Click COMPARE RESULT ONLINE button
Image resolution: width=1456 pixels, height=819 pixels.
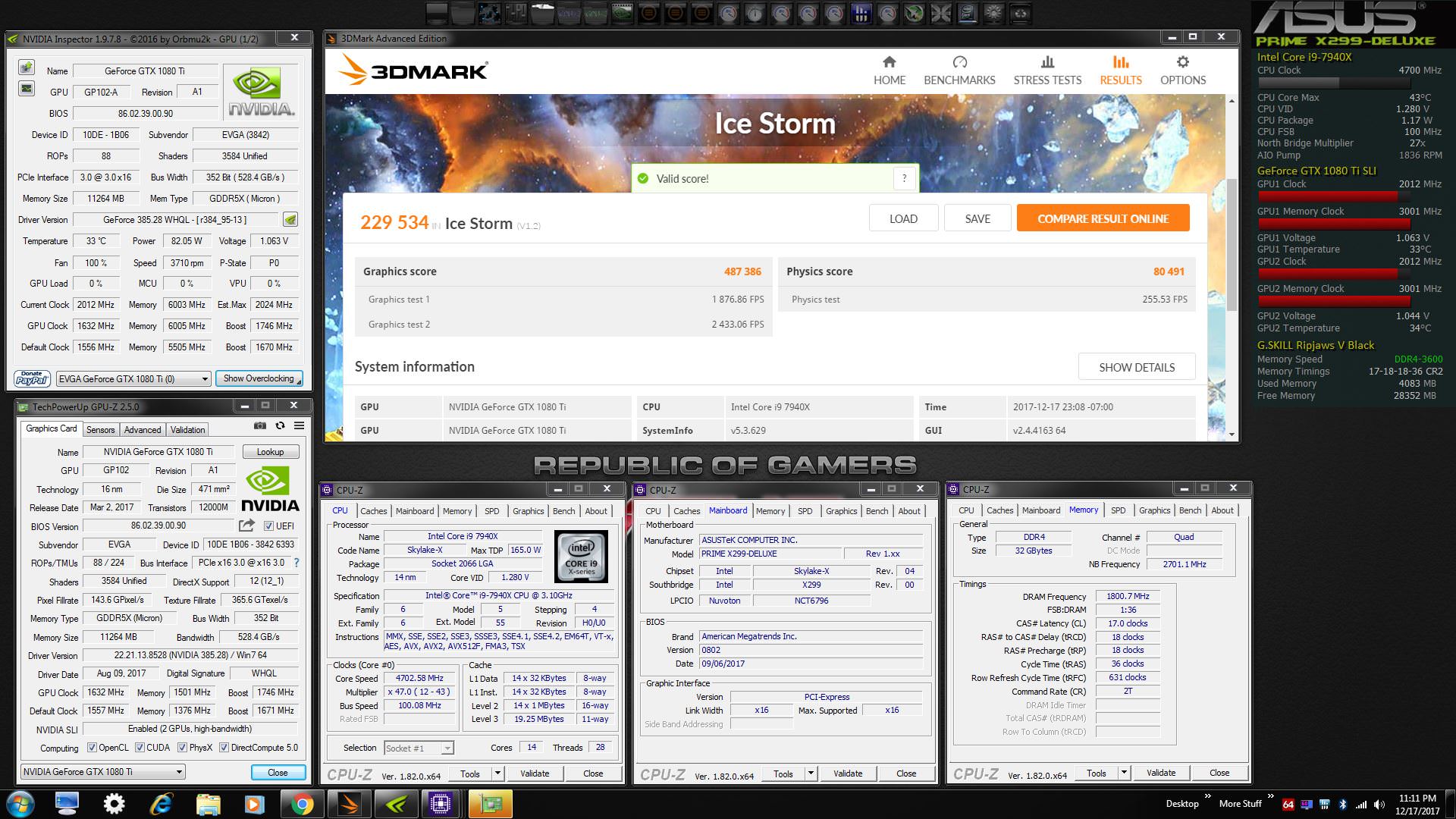tap(1103, 218)
